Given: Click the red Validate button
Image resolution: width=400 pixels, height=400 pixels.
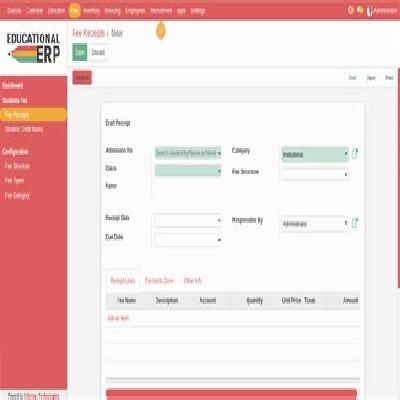Looking at the screenshot, I should [82, 78].
